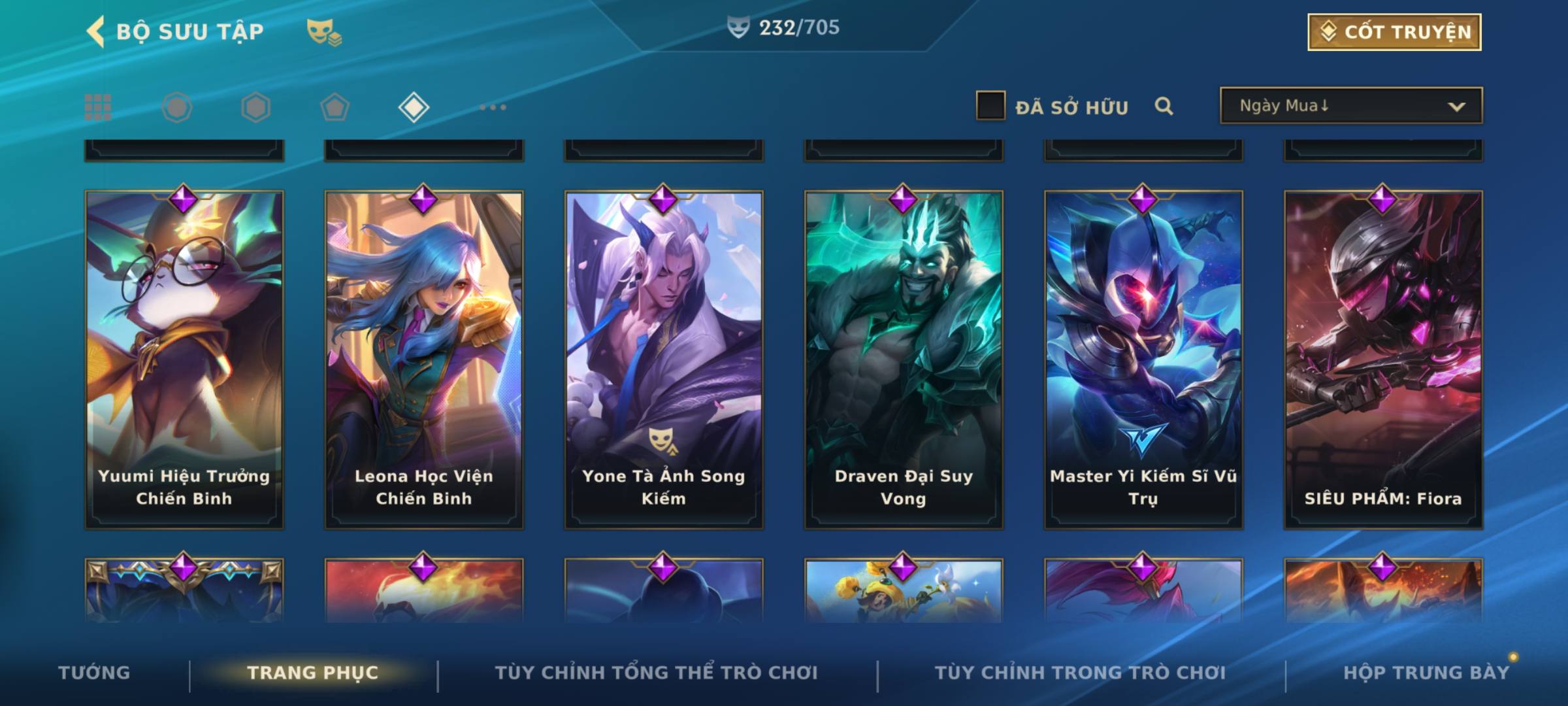Click the search magnifier icon
The image size is (1568, 706).
1164,106
